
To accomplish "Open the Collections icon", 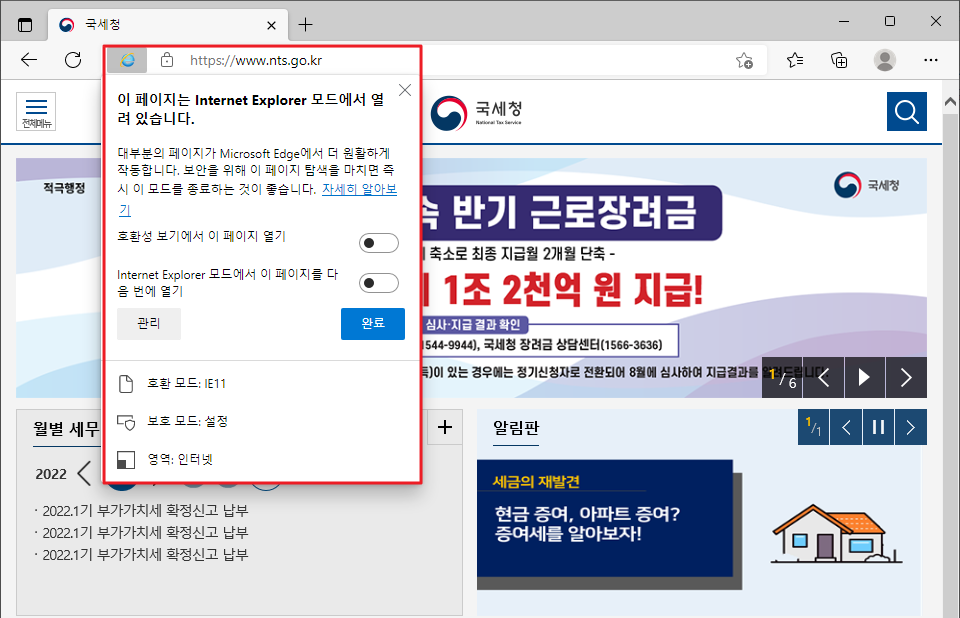I will (x=839, y=60).
